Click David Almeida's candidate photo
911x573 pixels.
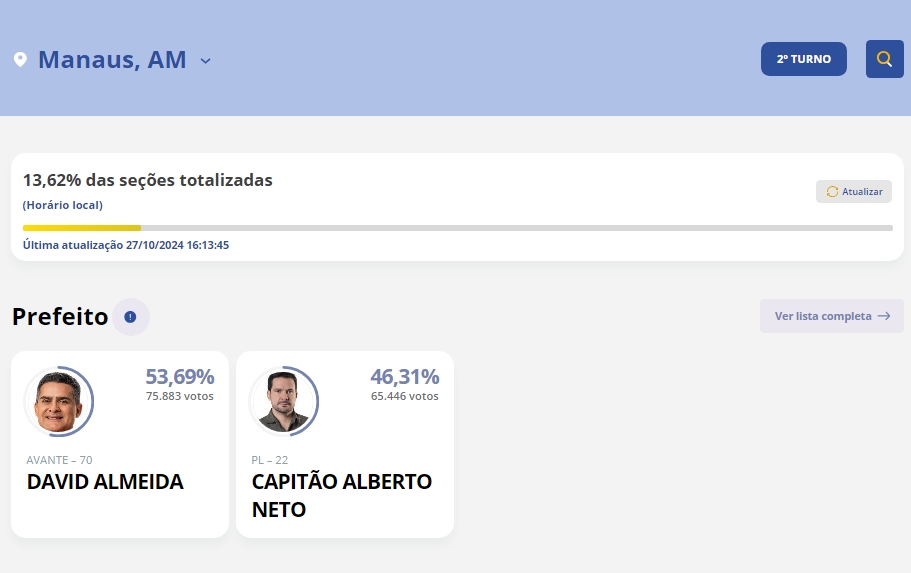(x=58, y=402)
